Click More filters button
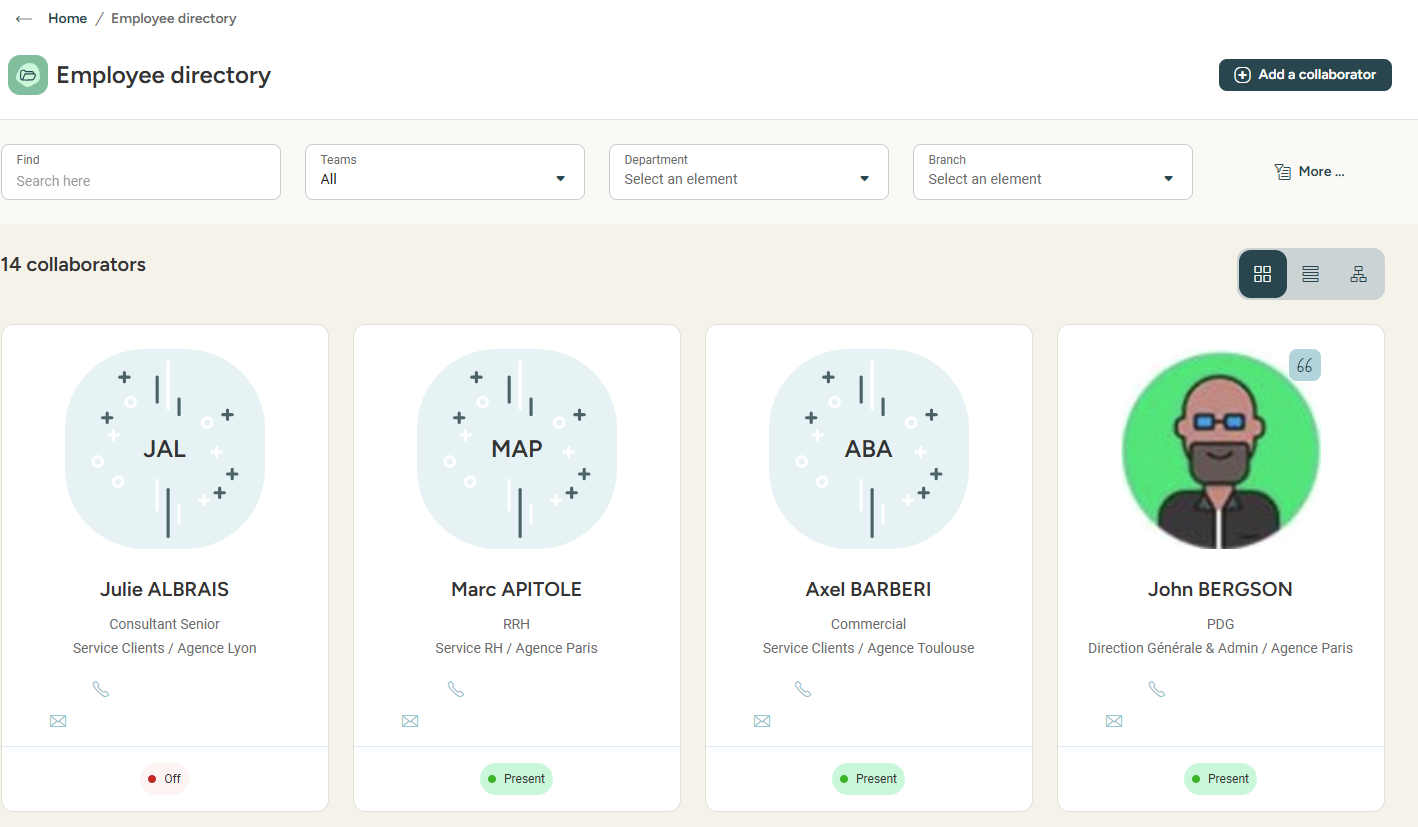The image size is (1418, 827). 1309,172
